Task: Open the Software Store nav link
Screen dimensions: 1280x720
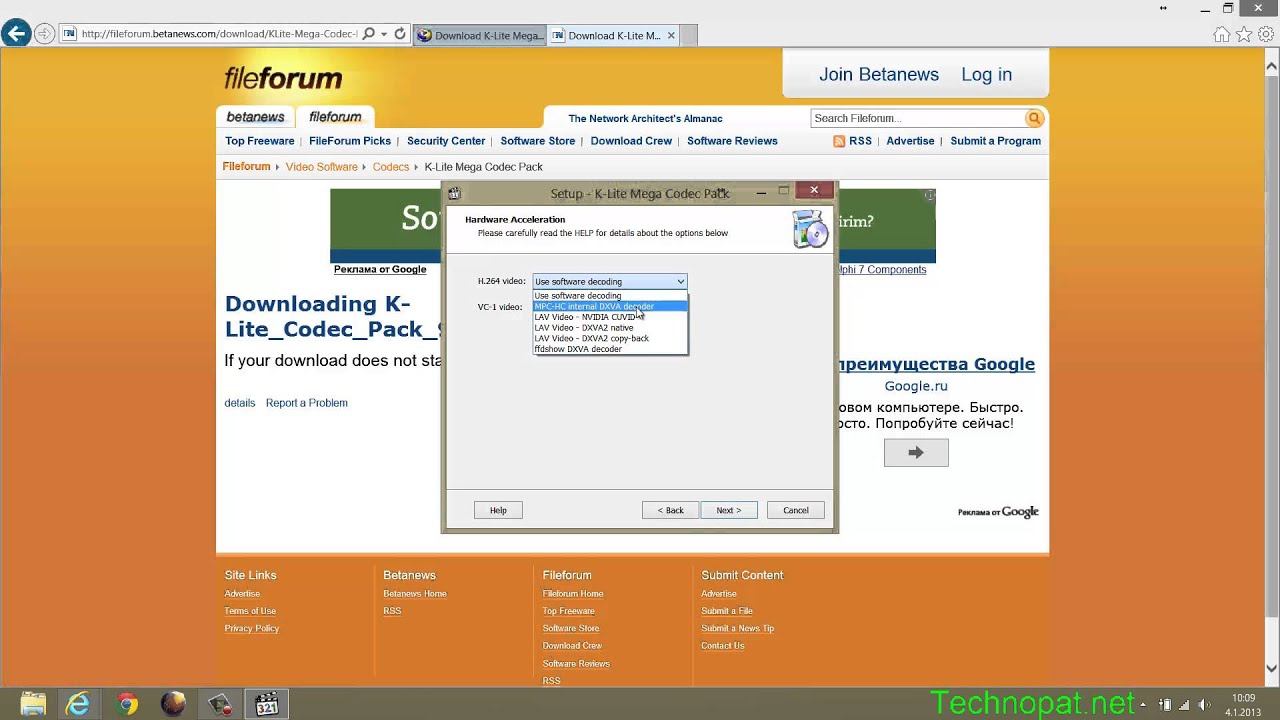Action: point(538,141)
